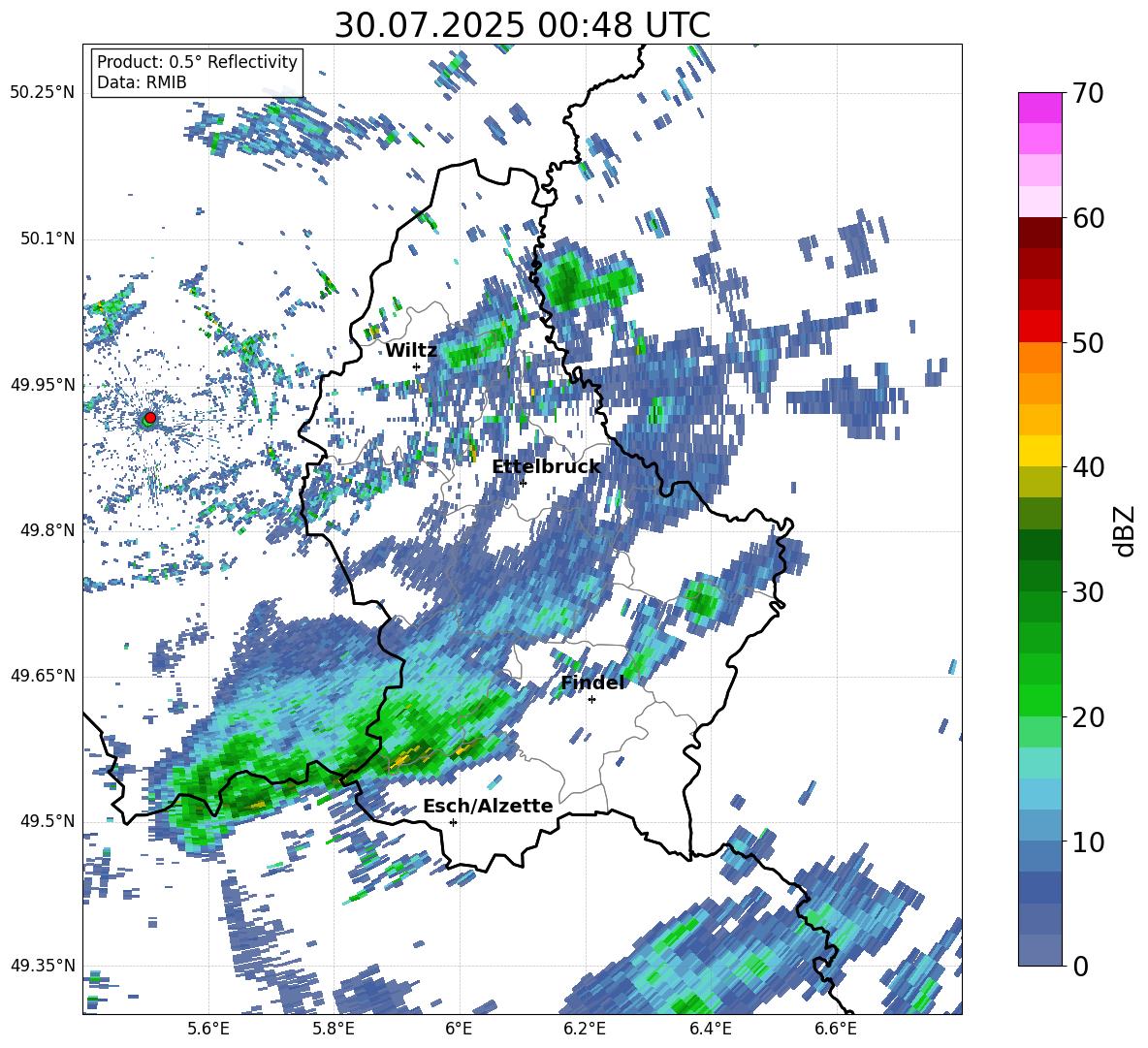Click the 30 tick label on colorbar
Viewport: 1148px width, 1048px height.
pyautogui.click(x=1088, y=591)
